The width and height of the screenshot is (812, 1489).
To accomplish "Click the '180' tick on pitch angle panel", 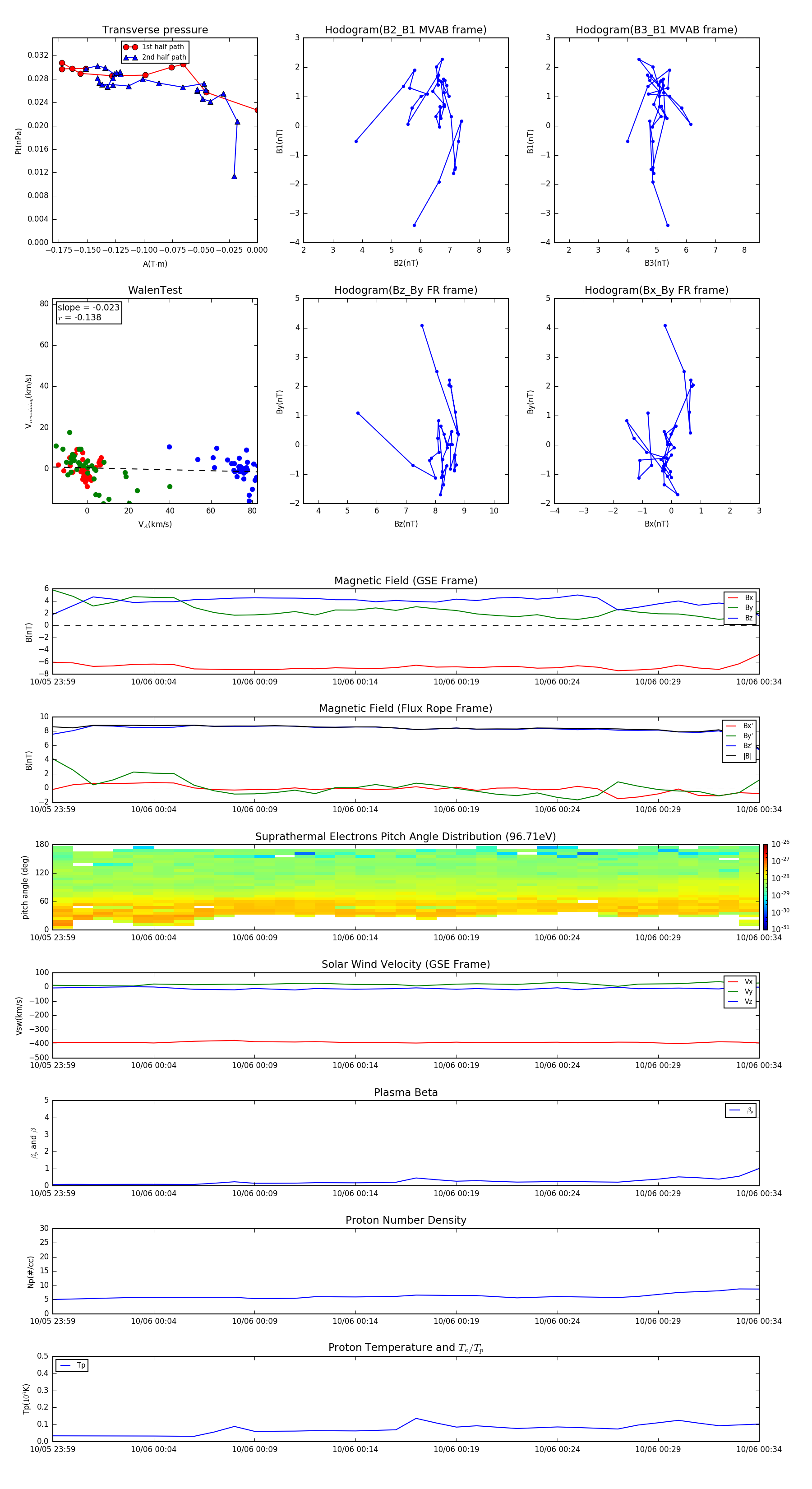I will click(x=42, y=845).
